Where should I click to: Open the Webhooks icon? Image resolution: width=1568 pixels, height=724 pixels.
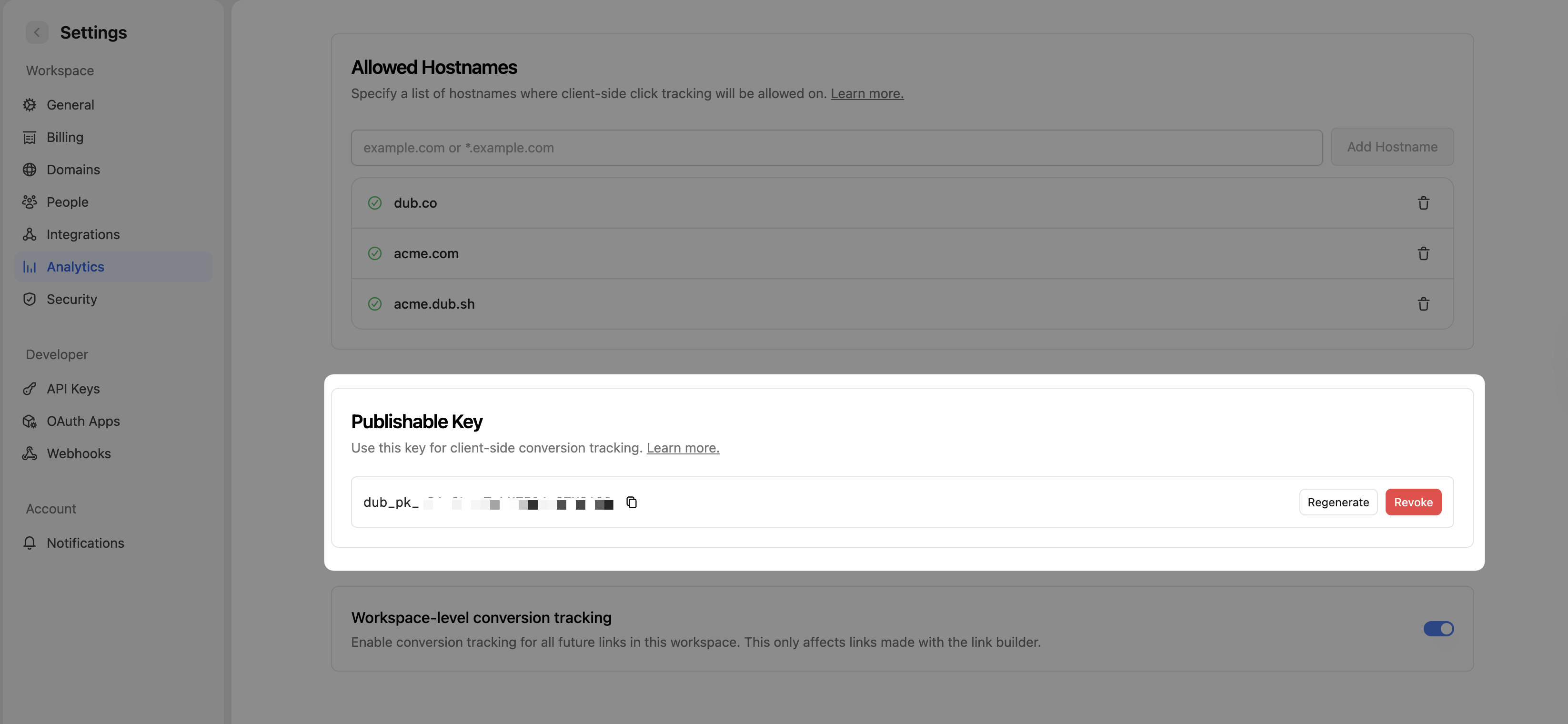tap(30, 453)
